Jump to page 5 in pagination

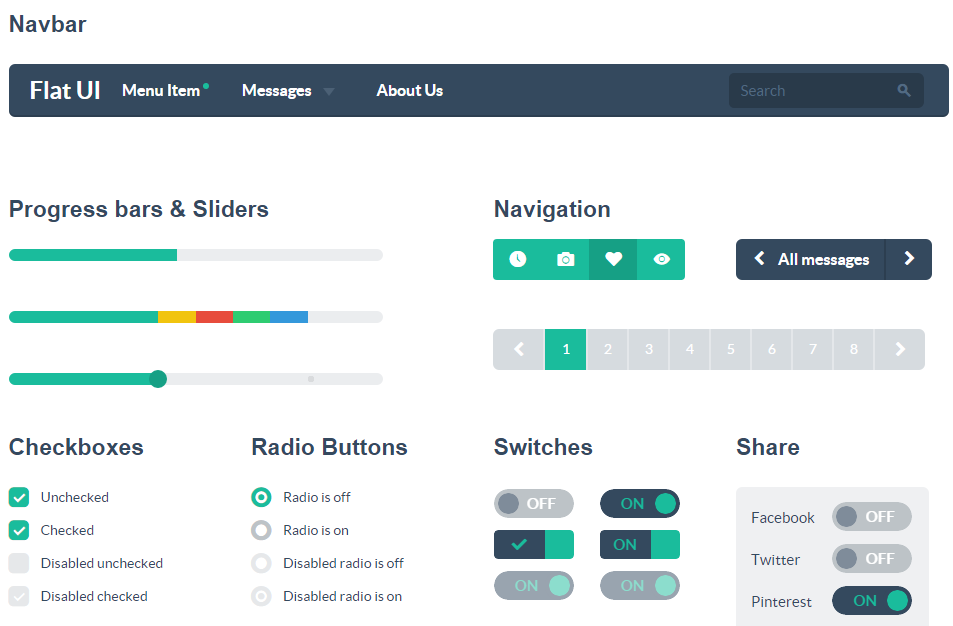pyautogui.click(x=731, y=349)
